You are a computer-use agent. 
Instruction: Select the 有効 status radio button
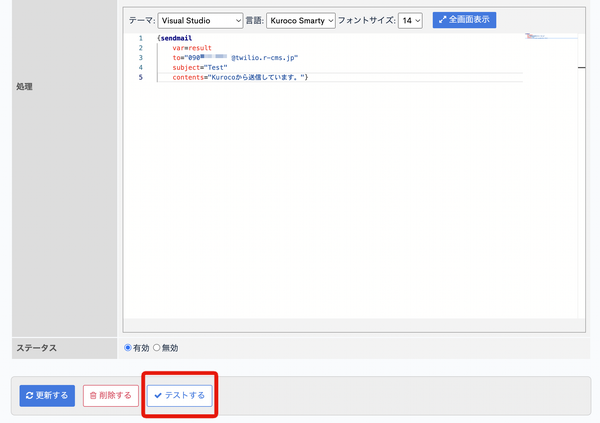[x=128, y=348]
